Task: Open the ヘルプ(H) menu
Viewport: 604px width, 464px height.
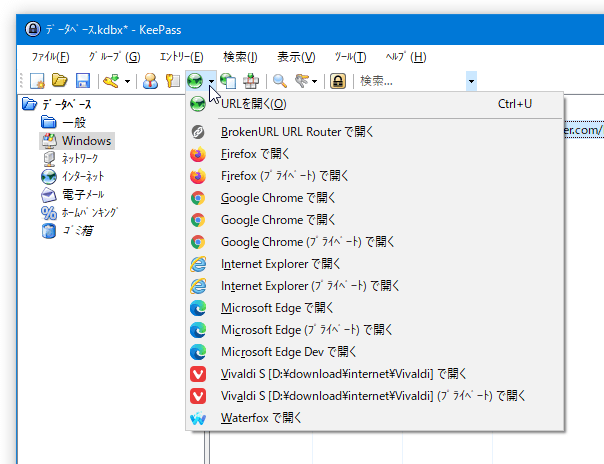Action: 406,57
